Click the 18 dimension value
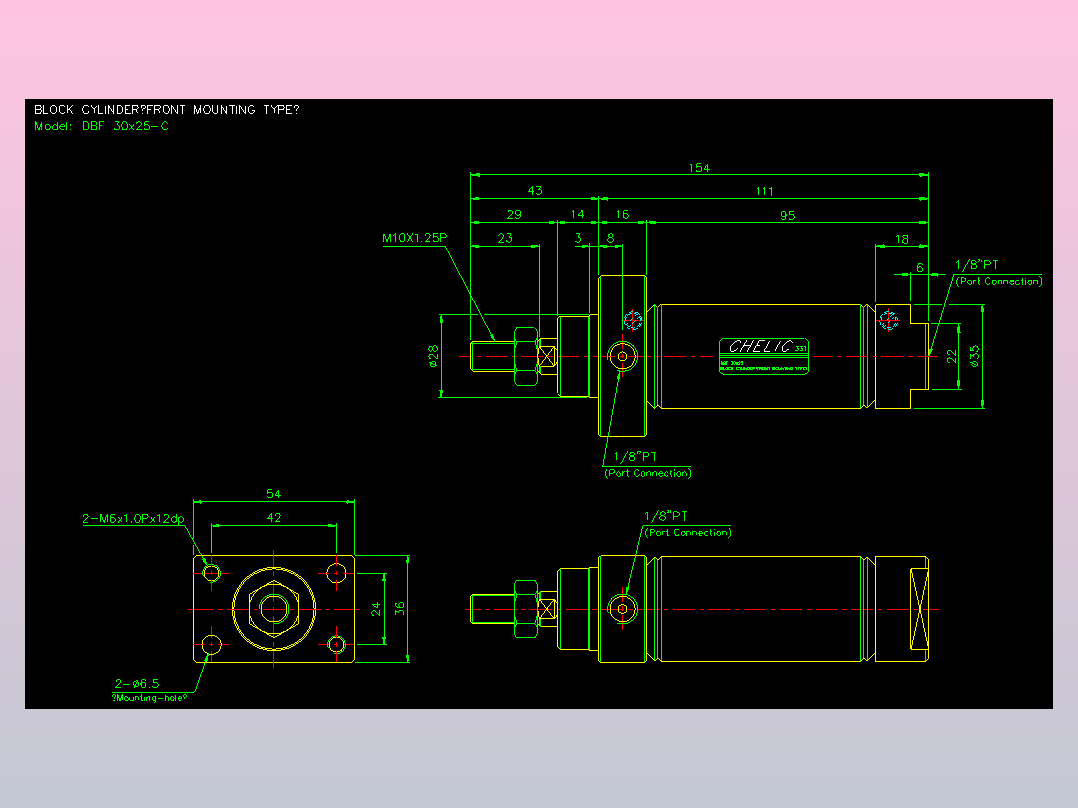Screen dimensions: 1078x808 click(901, 239)
